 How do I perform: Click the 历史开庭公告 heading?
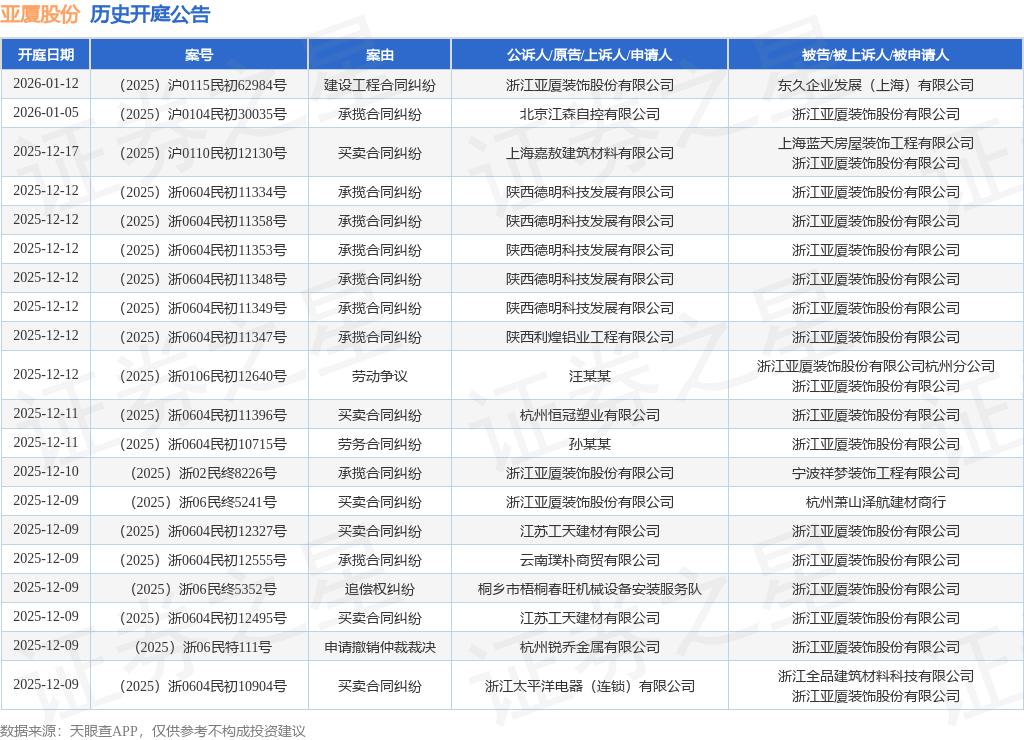click(x=150, y=14)
